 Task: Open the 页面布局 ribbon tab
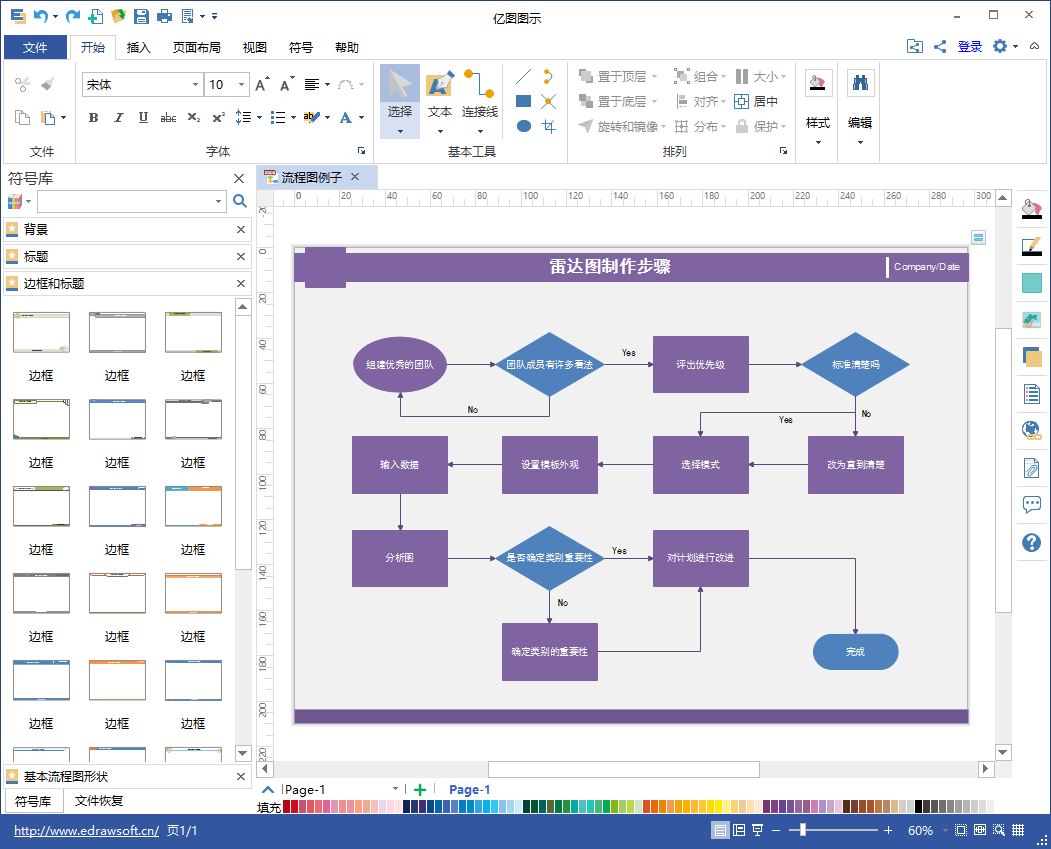[196, 47]
